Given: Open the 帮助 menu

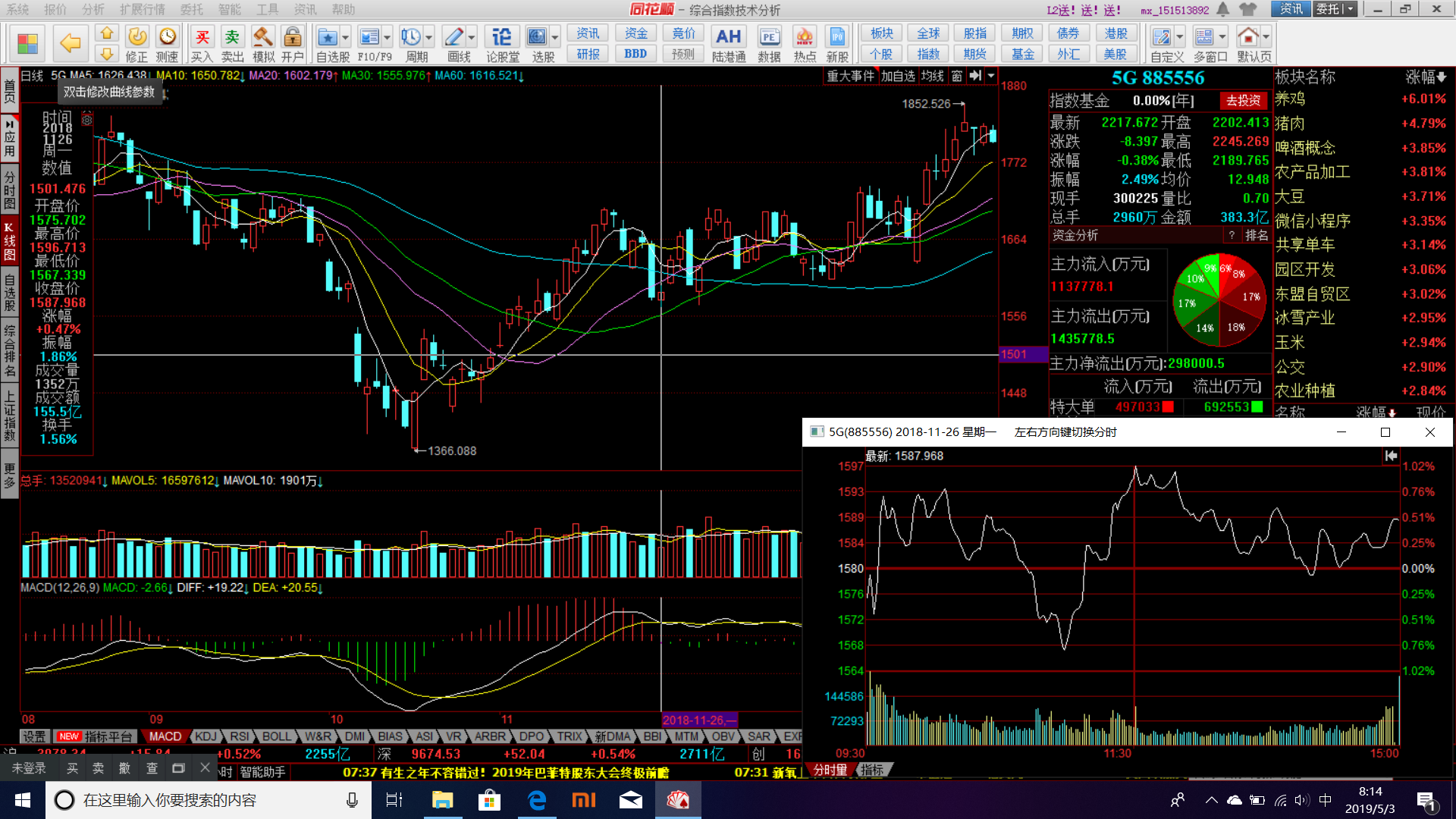Looking at the screenshot, I should (x=344, y=10).
